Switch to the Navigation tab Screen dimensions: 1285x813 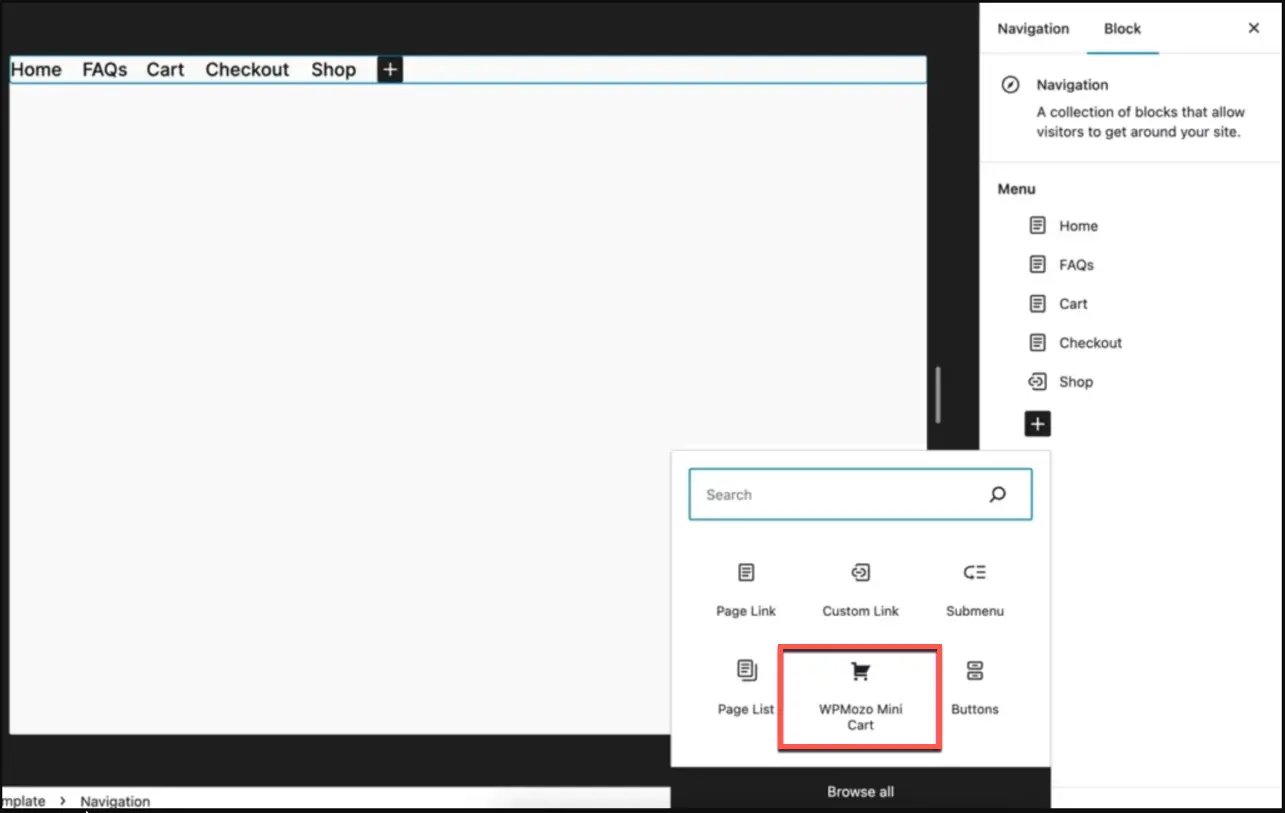[x=1033, y=29]
